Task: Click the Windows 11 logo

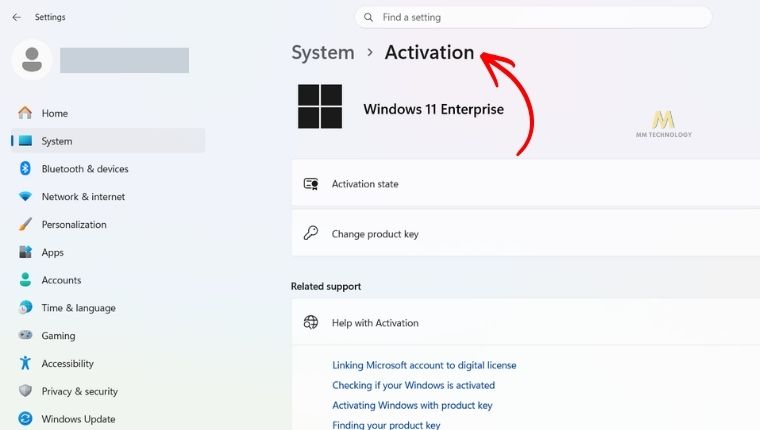Action: 320,106
